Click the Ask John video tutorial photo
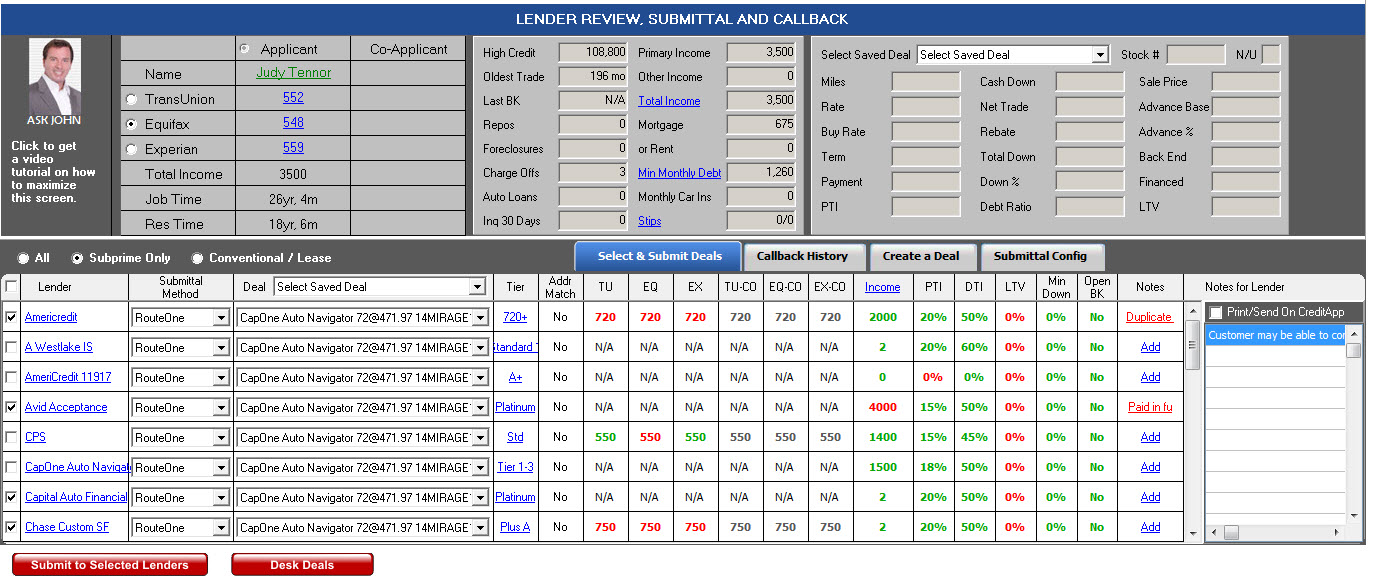 coord(54,75)
